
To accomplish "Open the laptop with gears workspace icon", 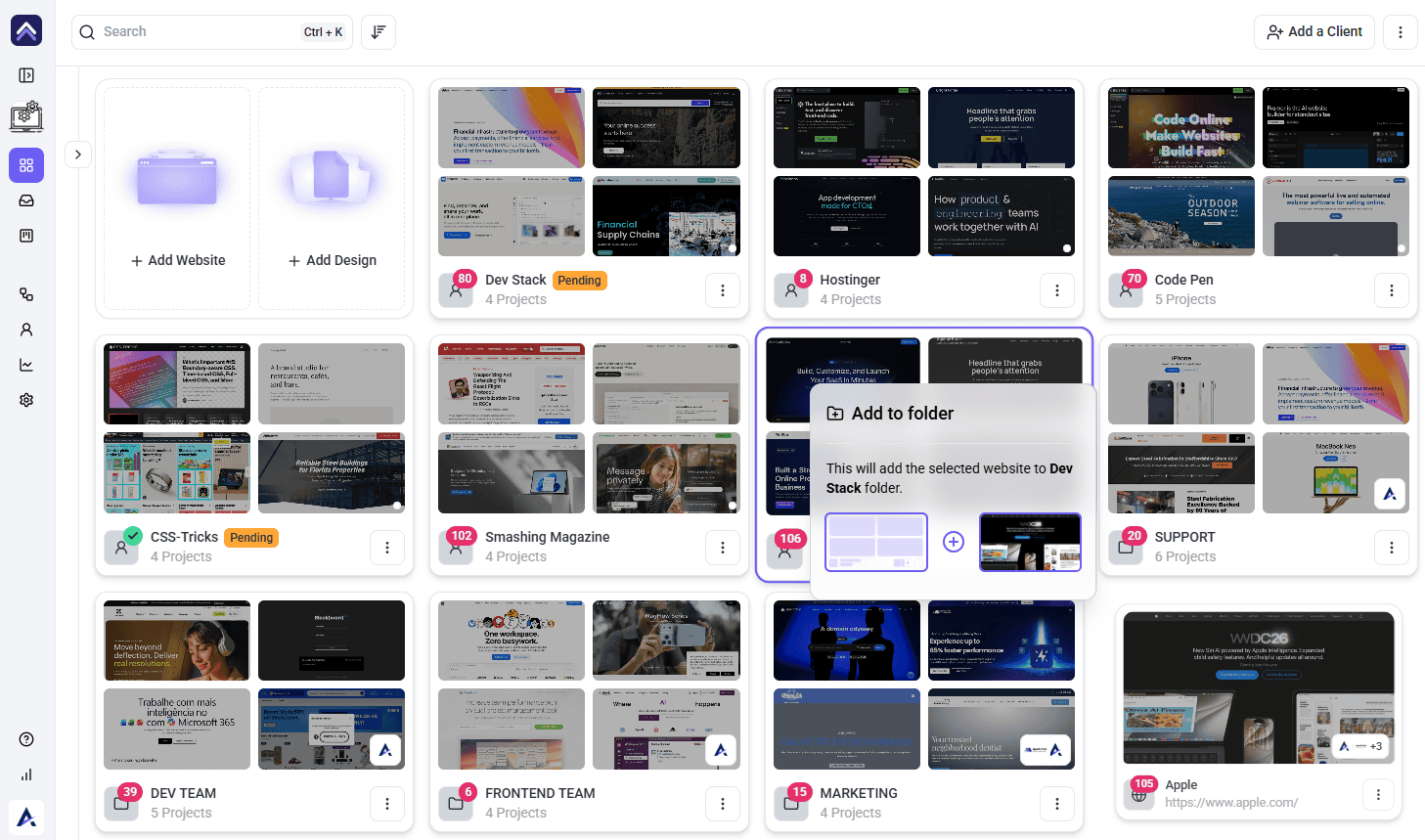I will click(x=26, y=116).
